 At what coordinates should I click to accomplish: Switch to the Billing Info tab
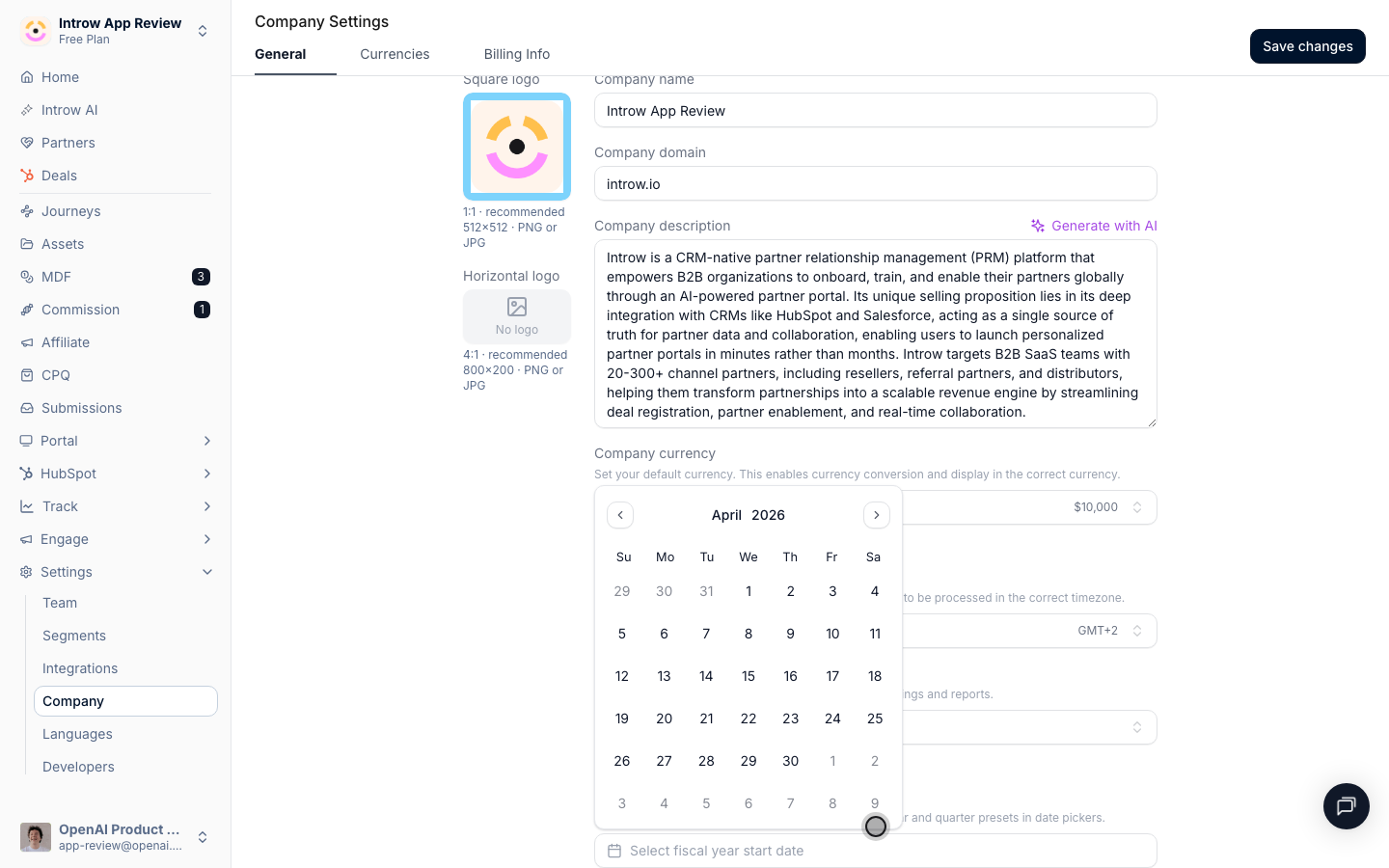click(517, 54)
